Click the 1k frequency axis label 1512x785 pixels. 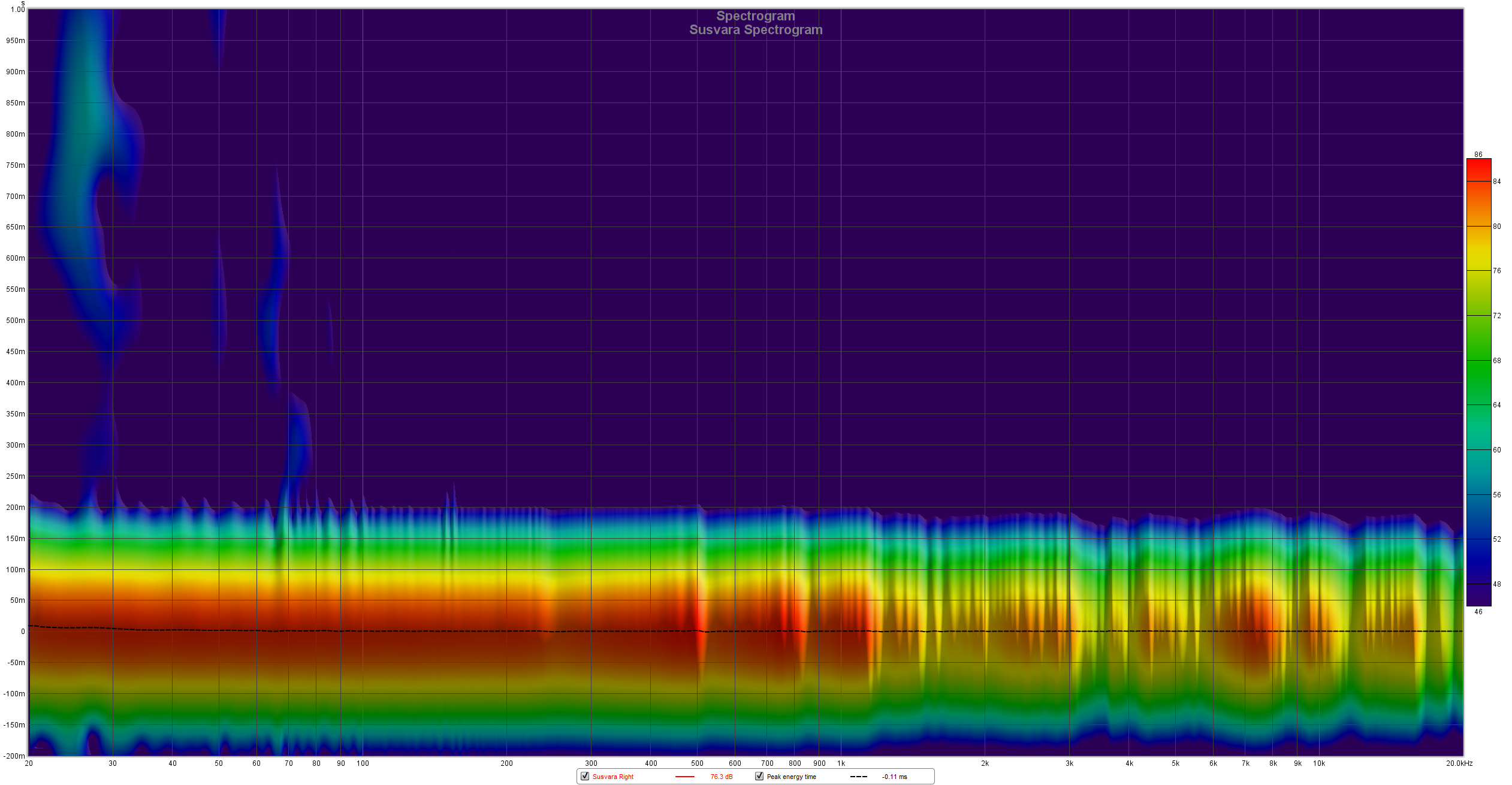click(x=841, y=763)
